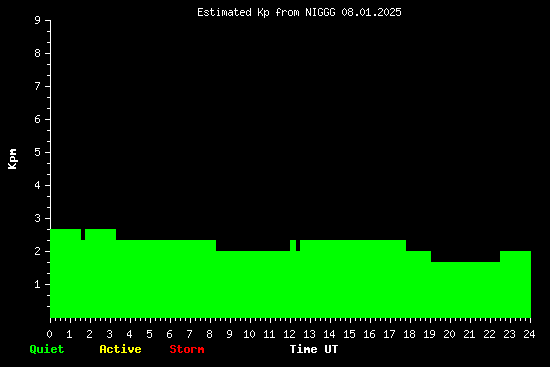Click the hour 12 tick label
The height and width of the screenshot is (367, 550).
click(x=289, y=334)
